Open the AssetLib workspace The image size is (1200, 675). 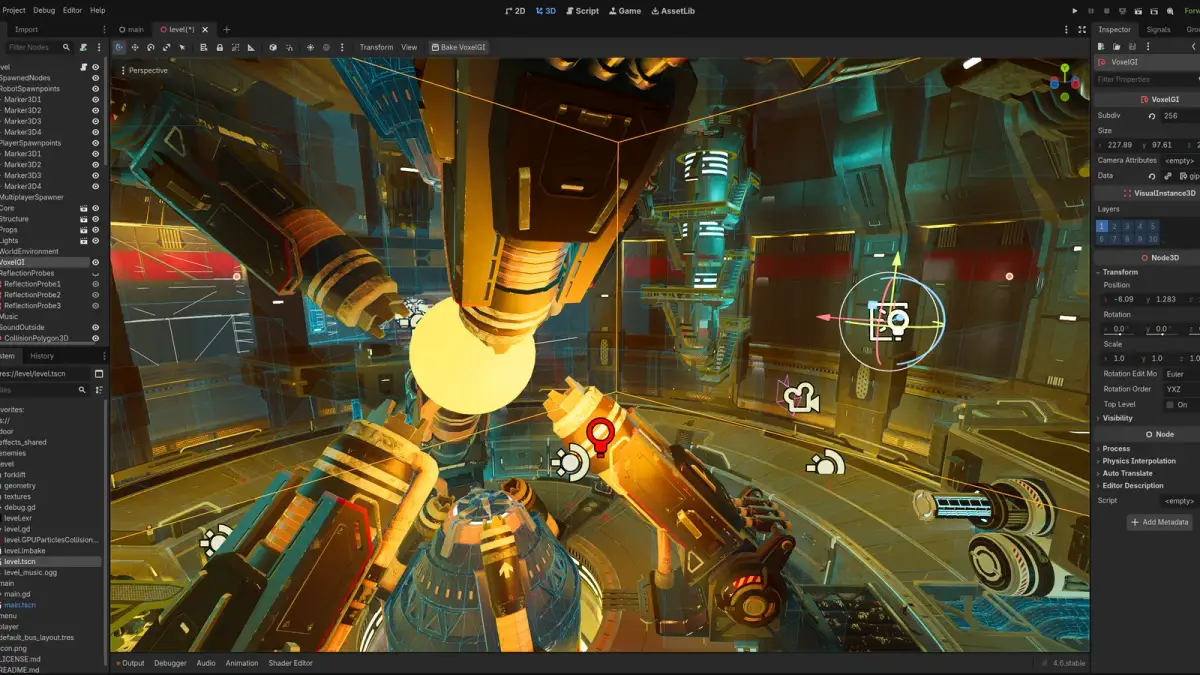[x=673, y=11]
